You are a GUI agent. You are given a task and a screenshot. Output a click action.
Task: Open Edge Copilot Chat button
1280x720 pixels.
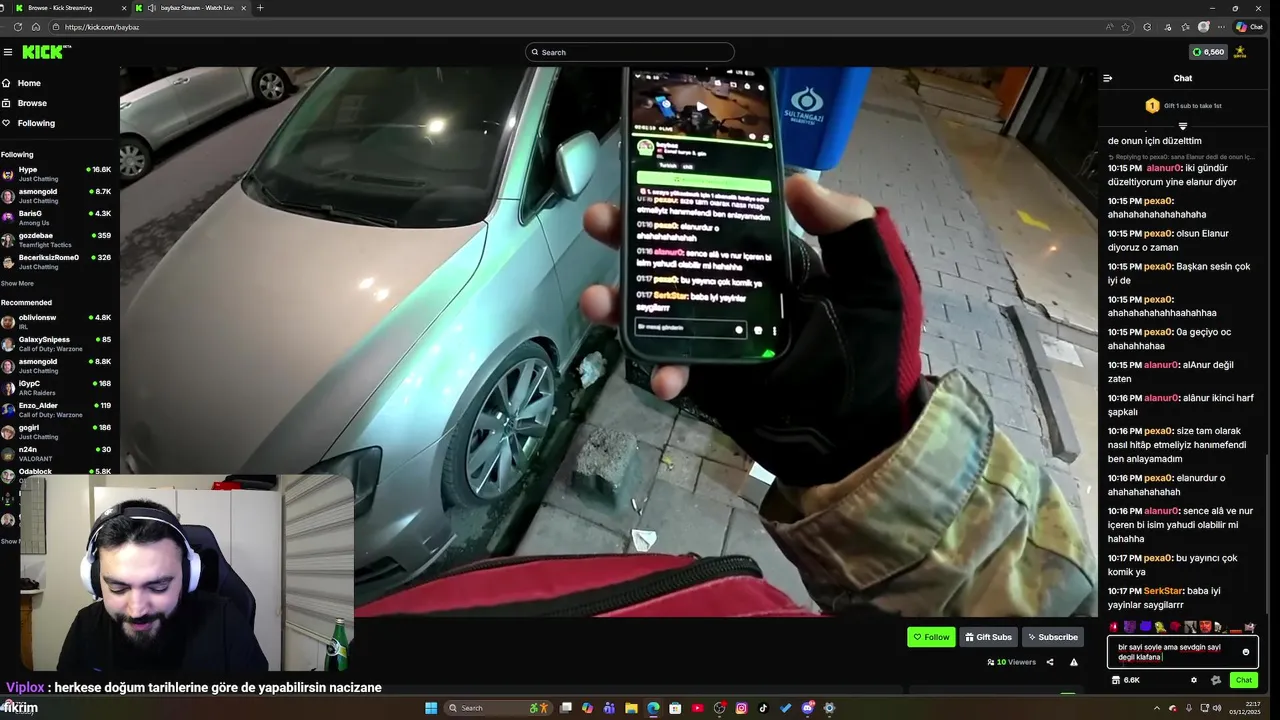1250,27
